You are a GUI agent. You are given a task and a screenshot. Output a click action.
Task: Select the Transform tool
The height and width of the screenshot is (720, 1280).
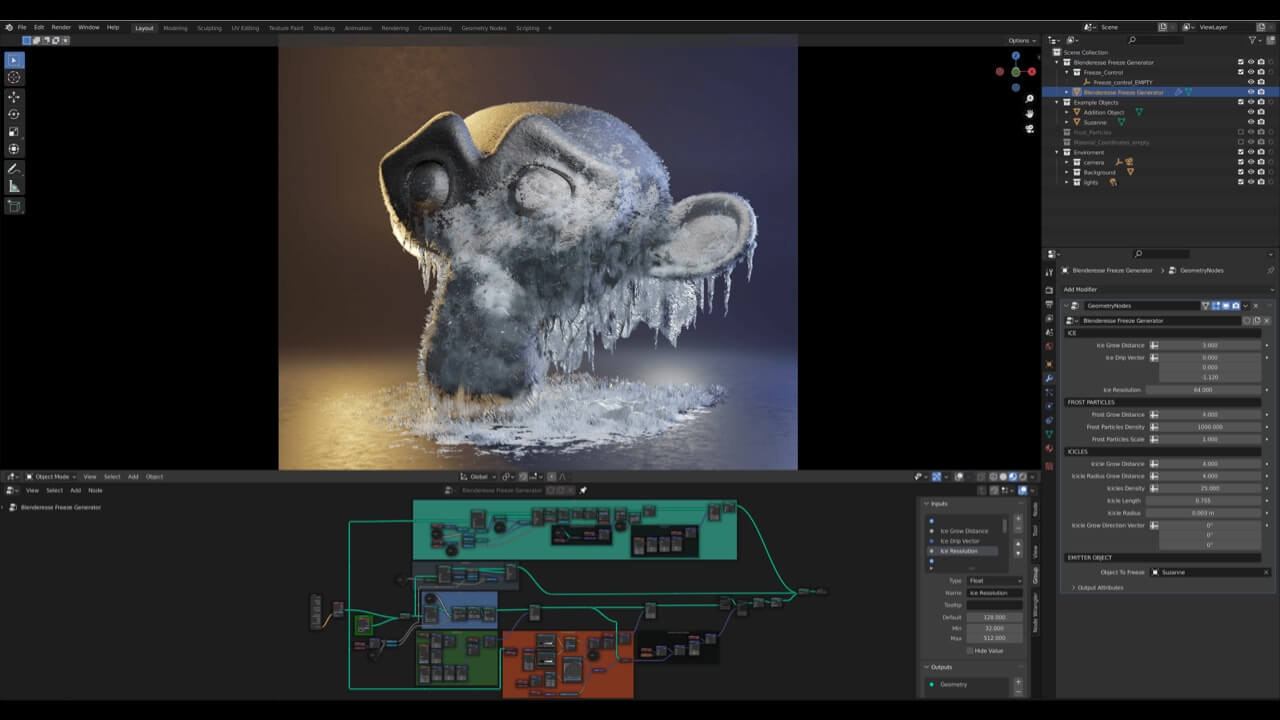14,149
